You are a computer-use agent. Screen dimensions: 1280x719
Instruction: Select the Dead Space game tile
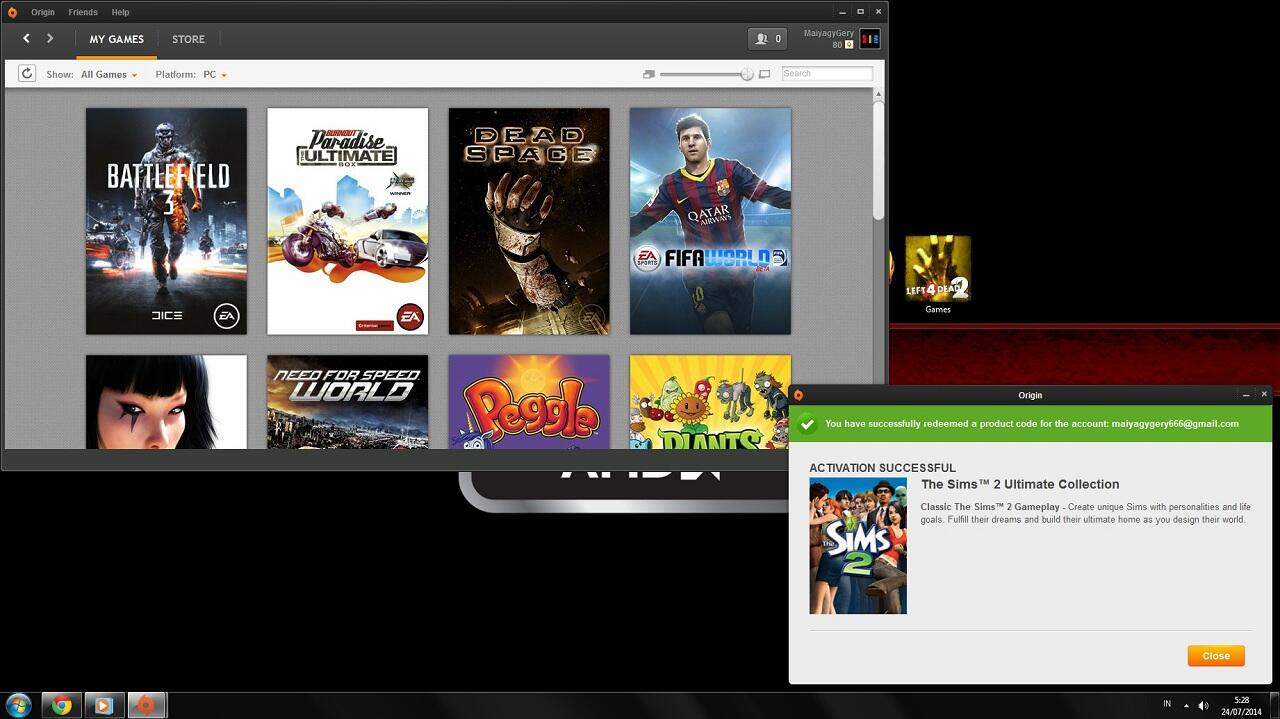[x=529, y=221]
